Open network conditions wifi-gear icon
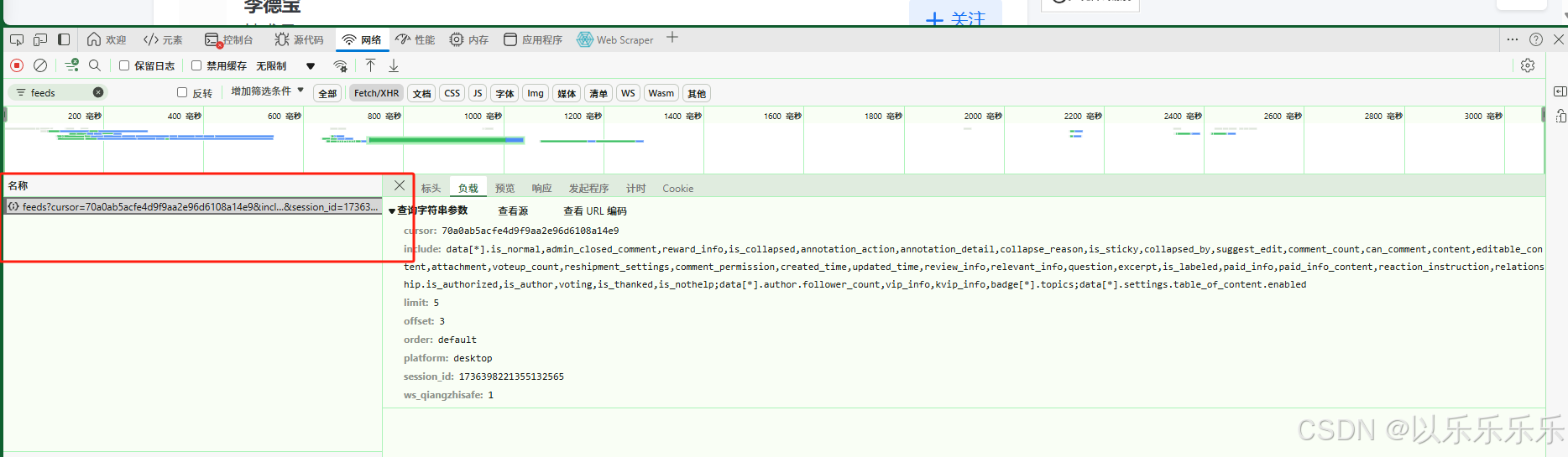Screen dimensions: 1568x457 click(x=340, y=65)
